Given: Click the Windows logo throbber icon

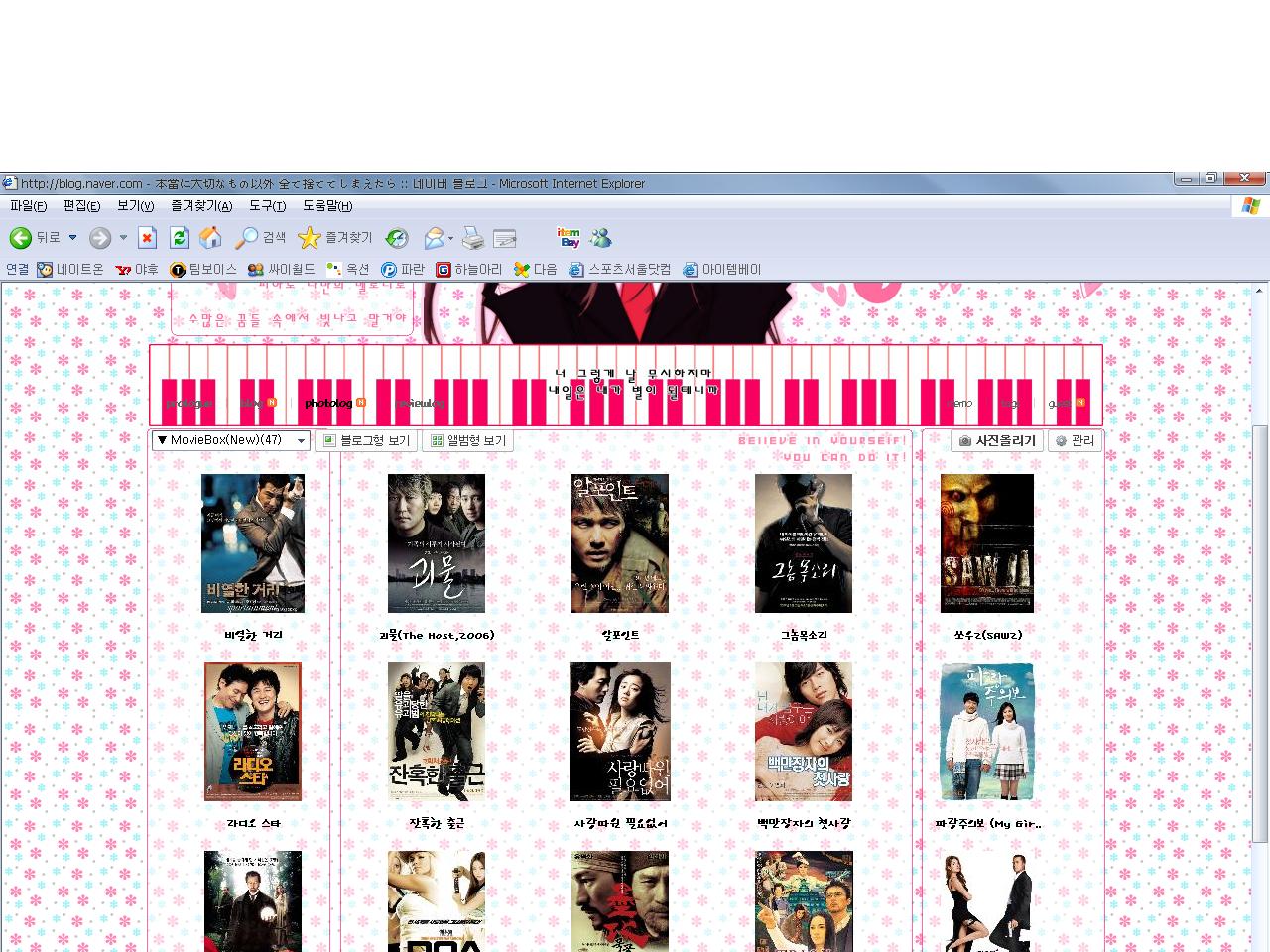Looking at the screenshot, I should pos(1251,206).
